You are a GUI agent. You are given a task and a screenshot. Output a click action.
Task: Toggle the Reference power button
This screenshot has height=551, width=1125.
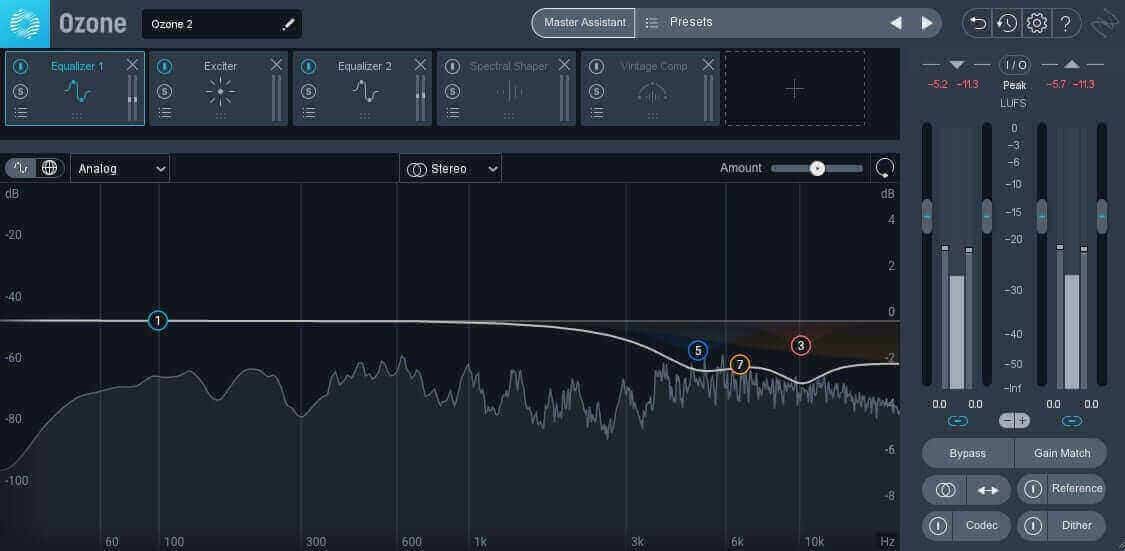[x=1032, y=490]
